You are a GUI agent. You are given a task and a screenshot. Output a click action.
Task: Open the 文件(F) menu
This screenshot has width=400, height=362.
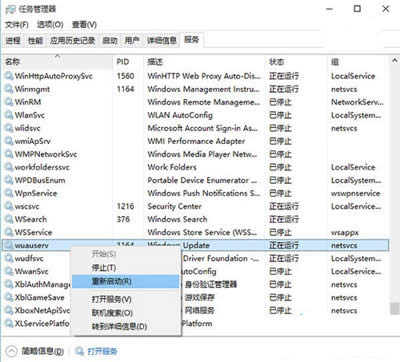tap(17, 25)
